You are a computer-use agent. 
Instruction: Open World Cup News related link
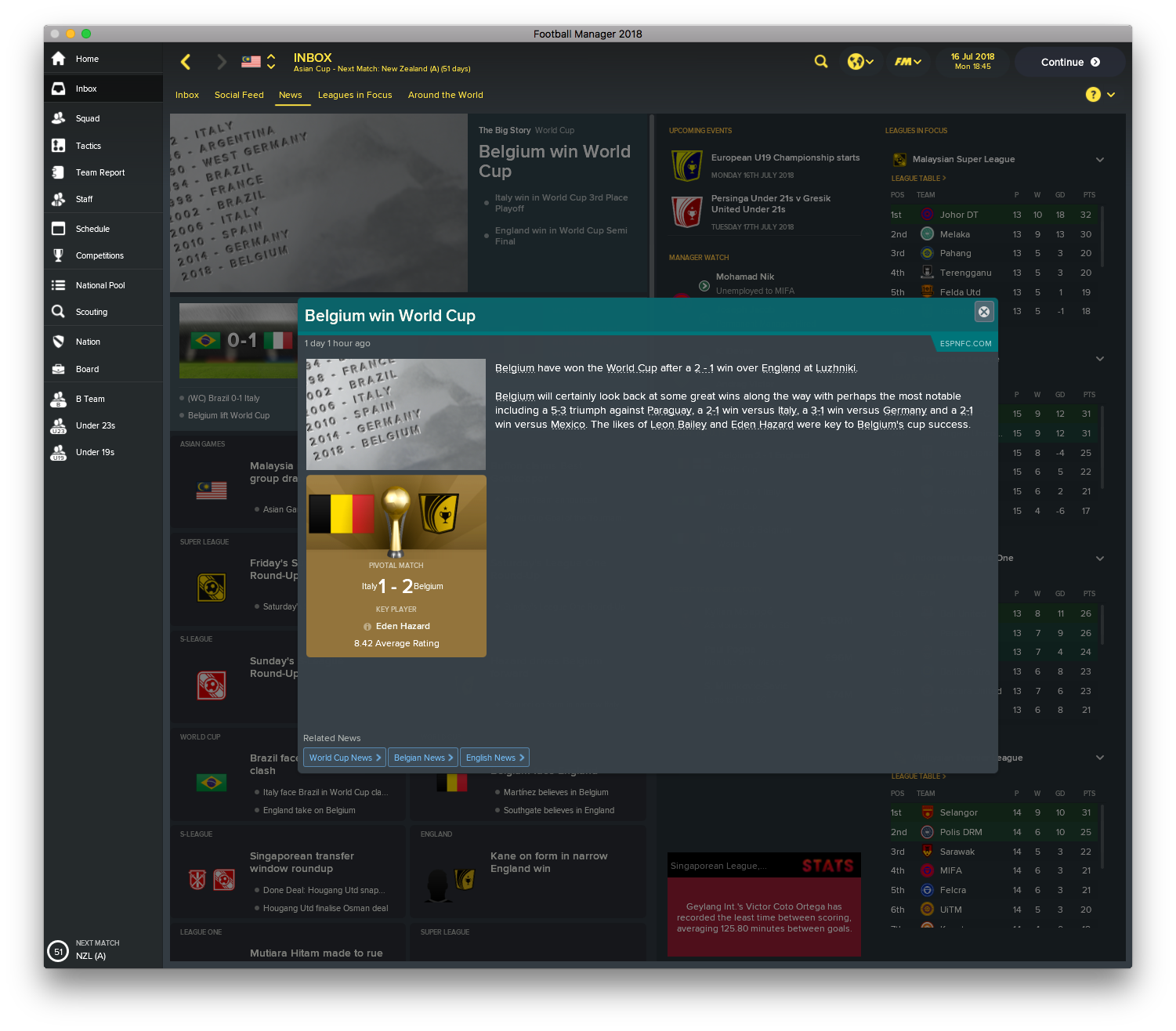pyautogui.click(x=345, y=758)
